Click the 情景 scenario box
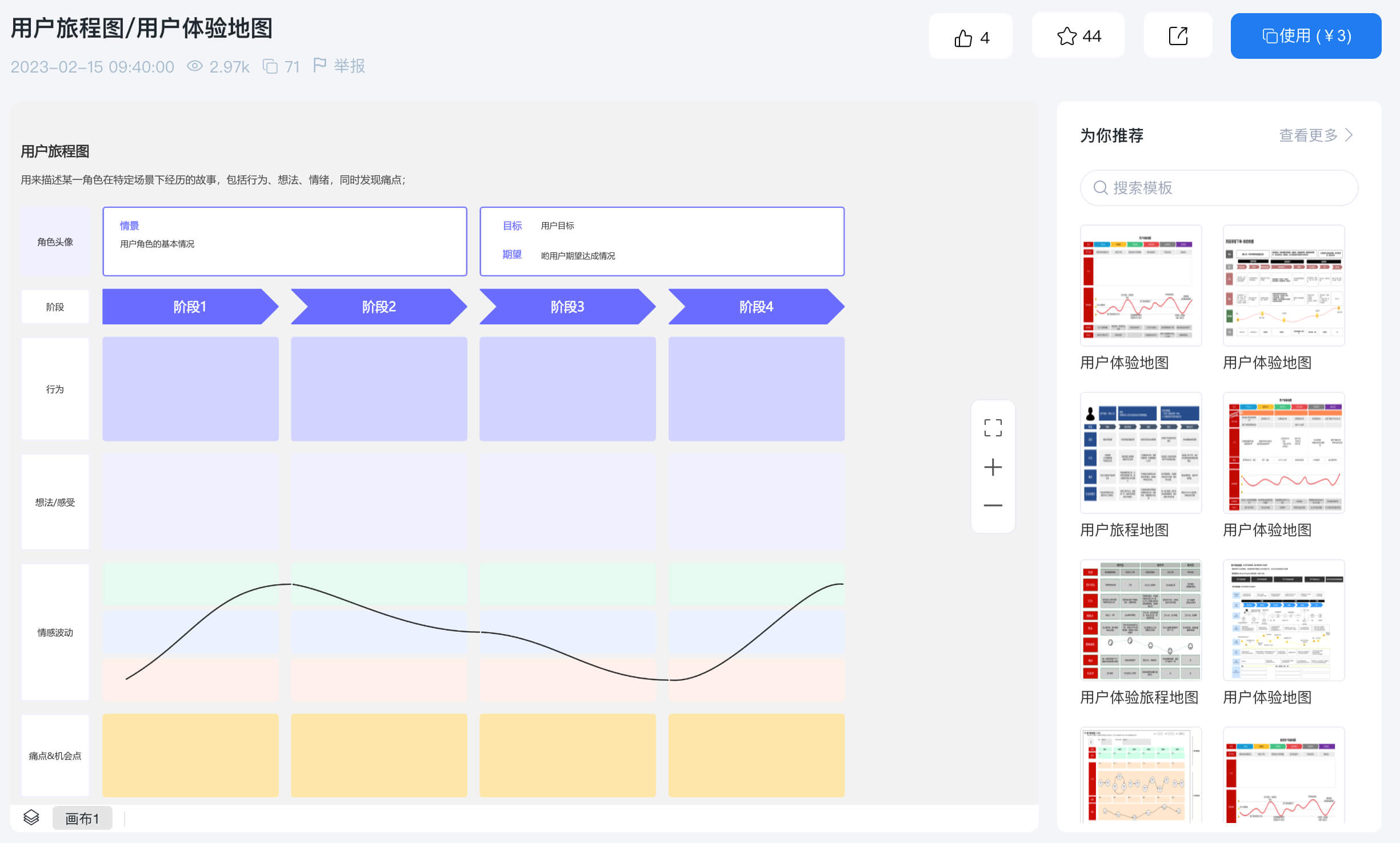1400x843 pixels. [x=285, y=242]
